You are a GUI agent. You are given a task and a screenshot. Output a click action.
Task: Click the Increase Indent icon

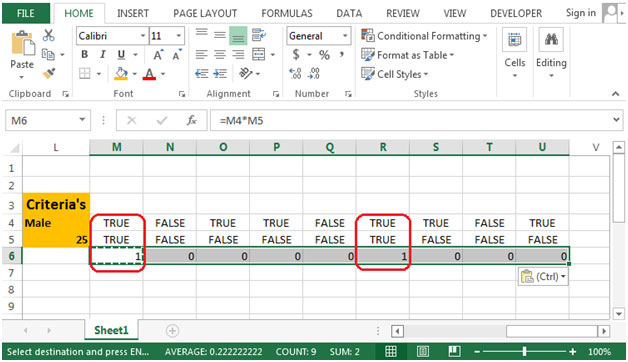point(220,73)
